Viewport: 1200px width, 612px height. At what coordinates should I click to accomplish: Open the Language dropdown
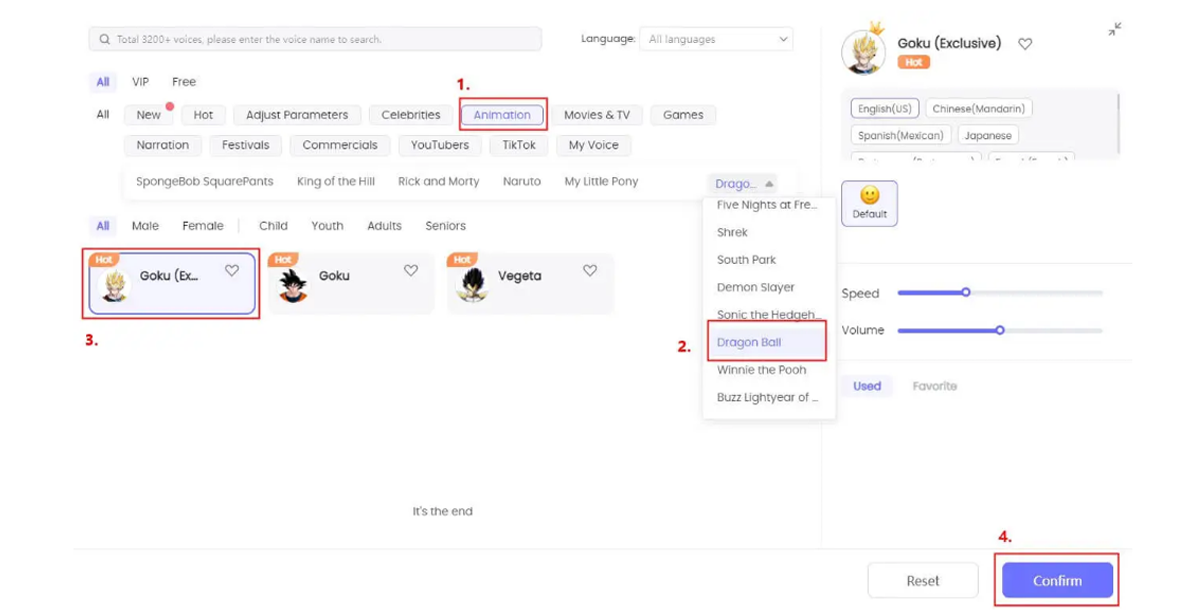pyautogui.click(x=716, y=40)
